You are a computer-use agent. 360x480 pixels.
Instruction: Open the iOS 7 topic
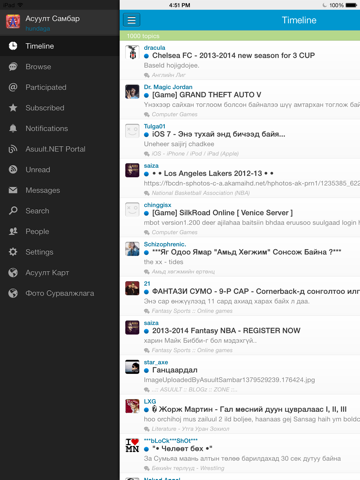tap(219, 134)
